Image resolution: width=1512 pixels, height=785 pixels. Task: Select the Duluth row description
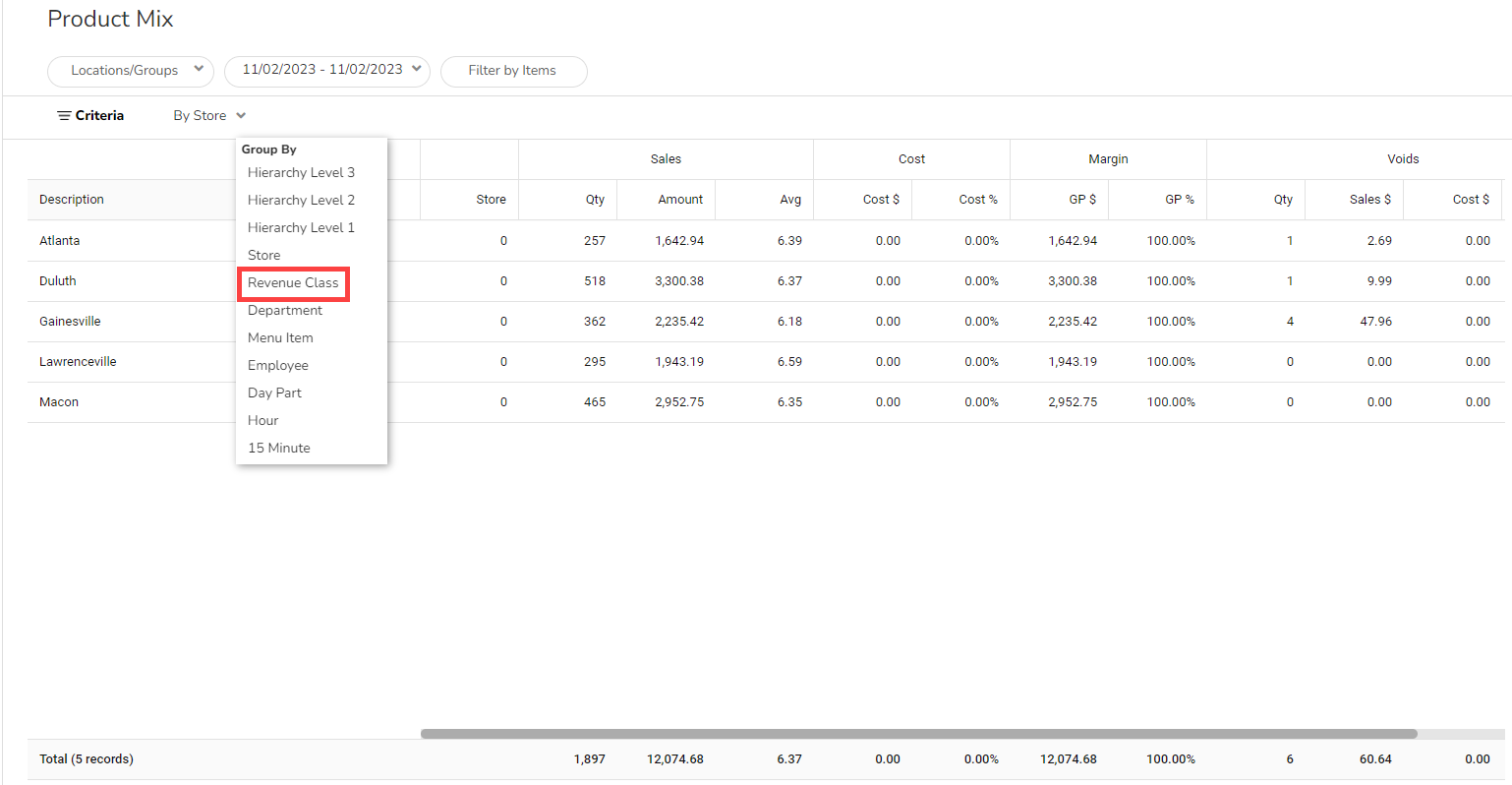58,281
